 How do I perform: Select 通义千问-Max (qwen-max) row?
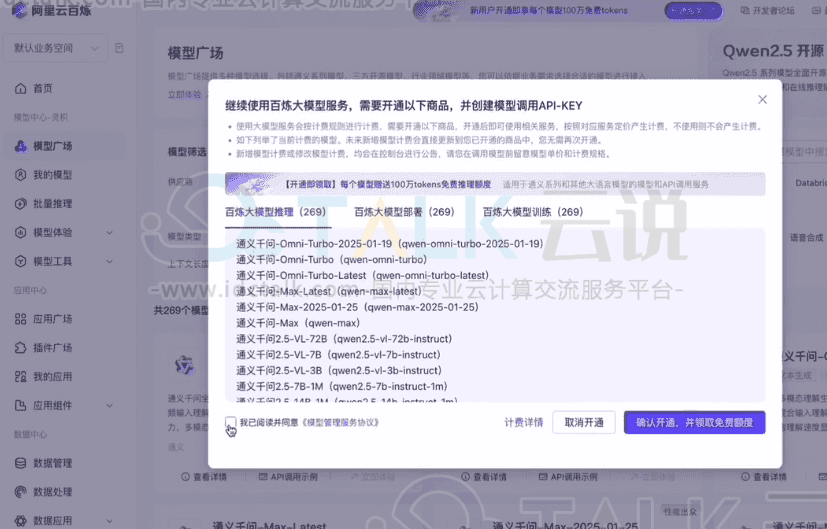(x=298, y=323)
